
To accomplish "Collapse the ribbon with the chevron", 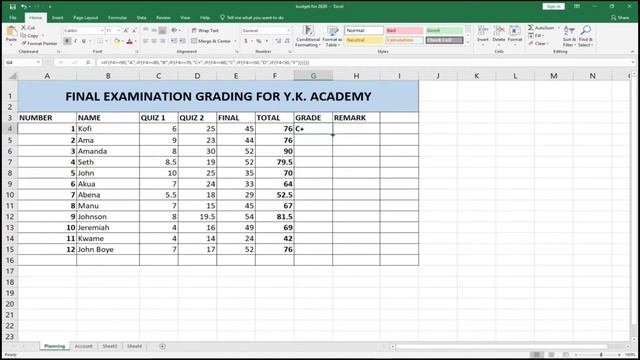I will point(632,52).
